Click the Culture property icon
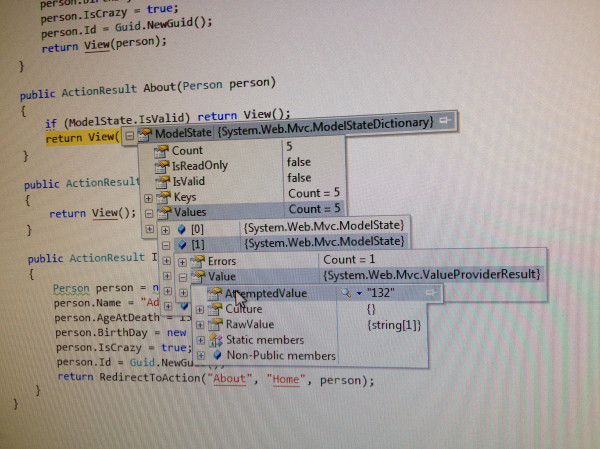The height and width of the screenshot is (449, 600). tap(215, 309)
